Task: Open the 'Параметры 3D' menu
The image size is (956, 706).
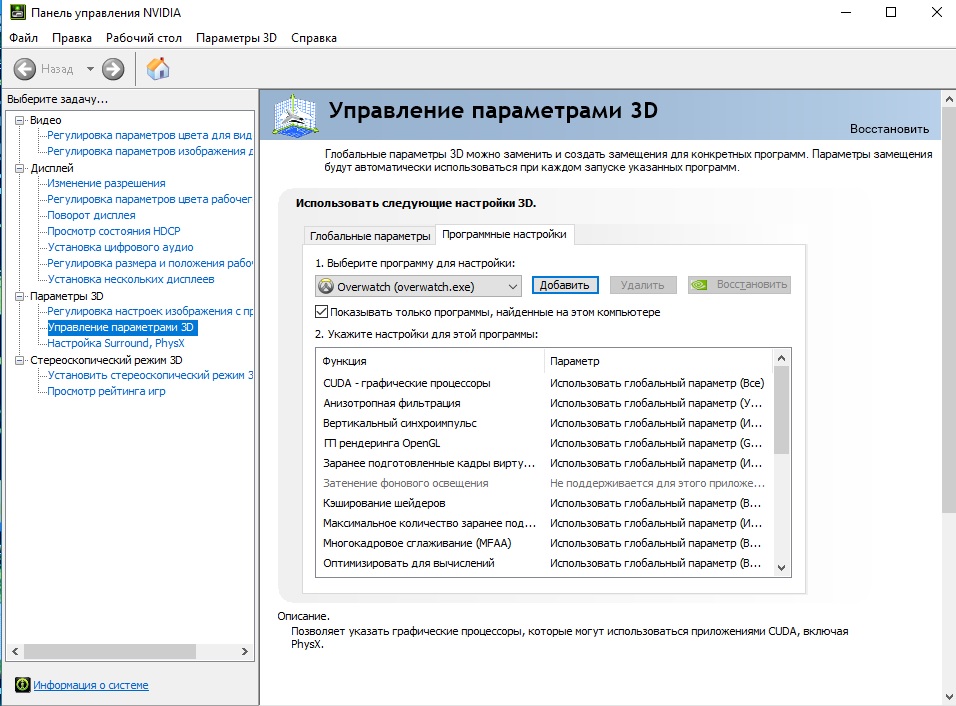Action: coord(236,38)
